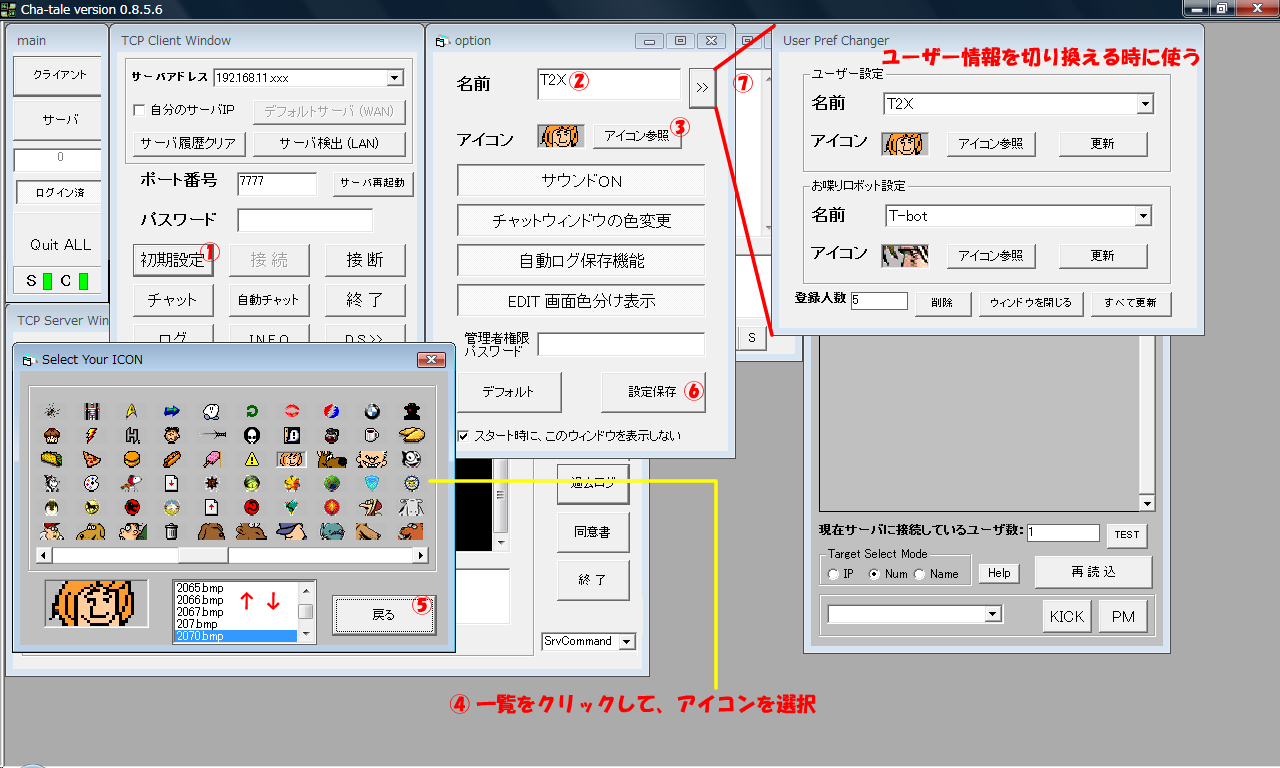Pick the paint palette icon
Screen dimensions: 1280x768
[92, 483]
